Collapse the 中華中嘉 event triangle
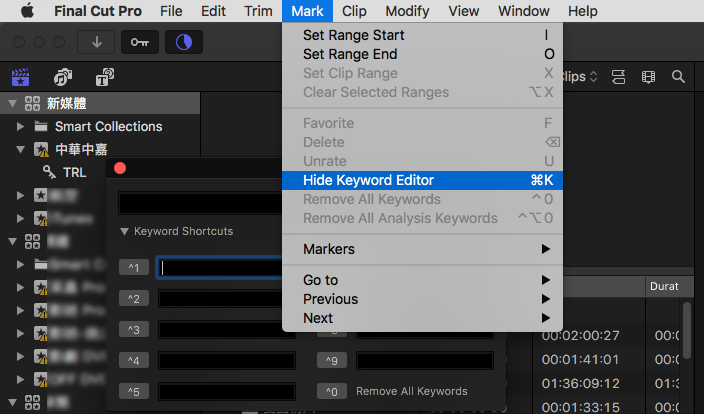The image size is (704, 414). coord(20,150)
